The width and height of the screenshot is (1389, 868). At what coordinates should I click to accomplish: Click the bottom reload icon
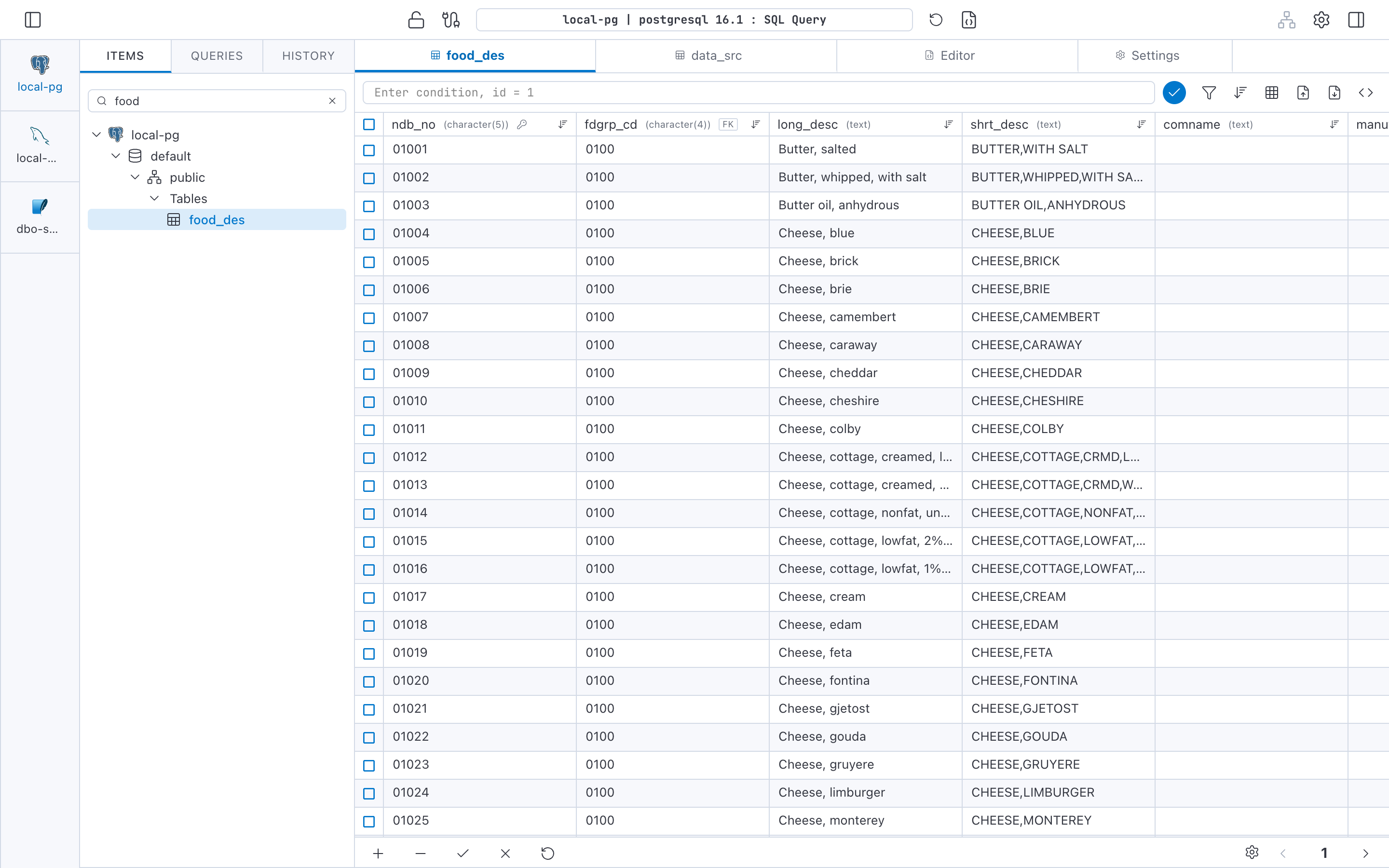548,854
